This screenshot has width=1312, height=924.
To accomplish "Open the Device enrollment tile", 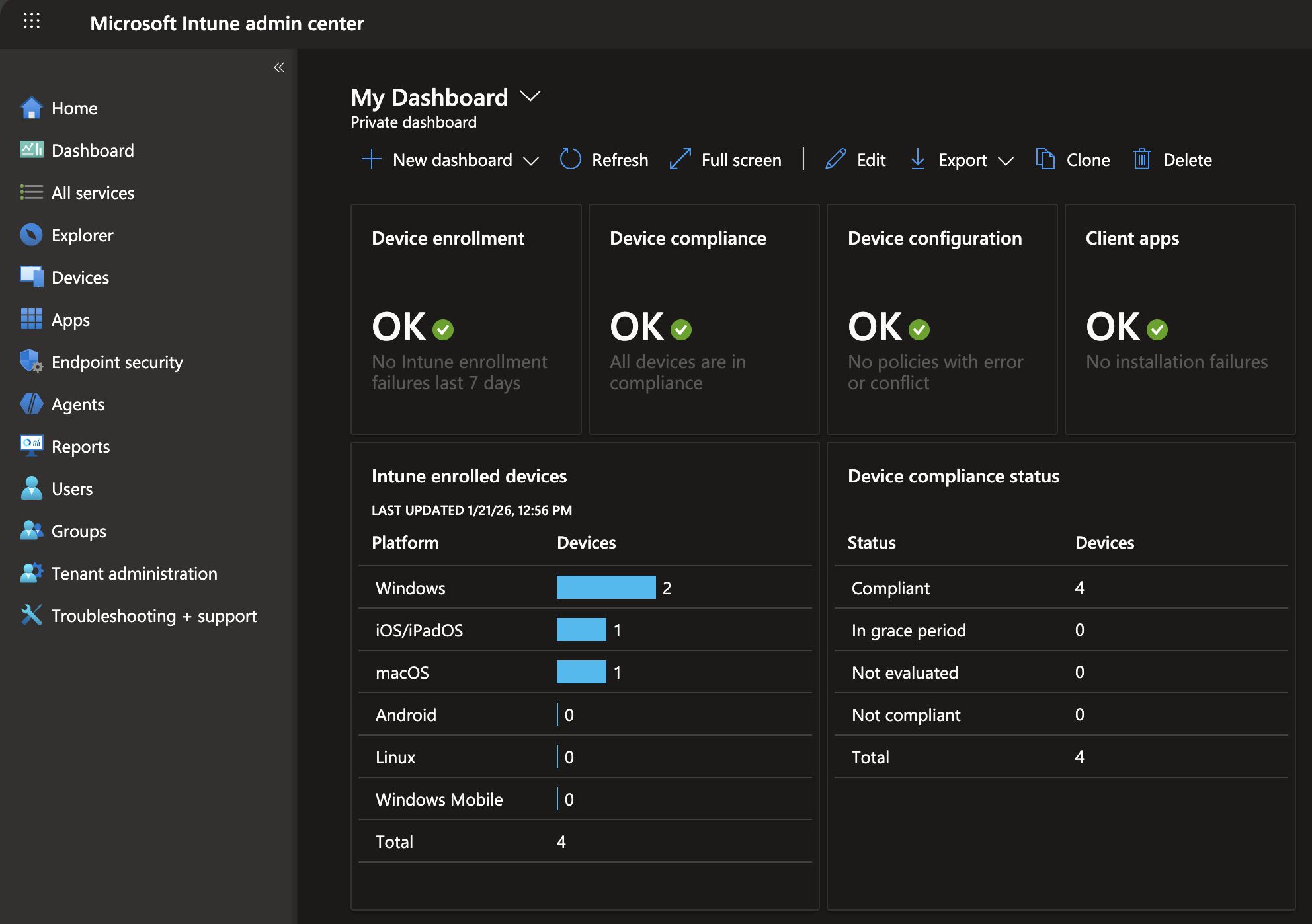I will (466, 319).
